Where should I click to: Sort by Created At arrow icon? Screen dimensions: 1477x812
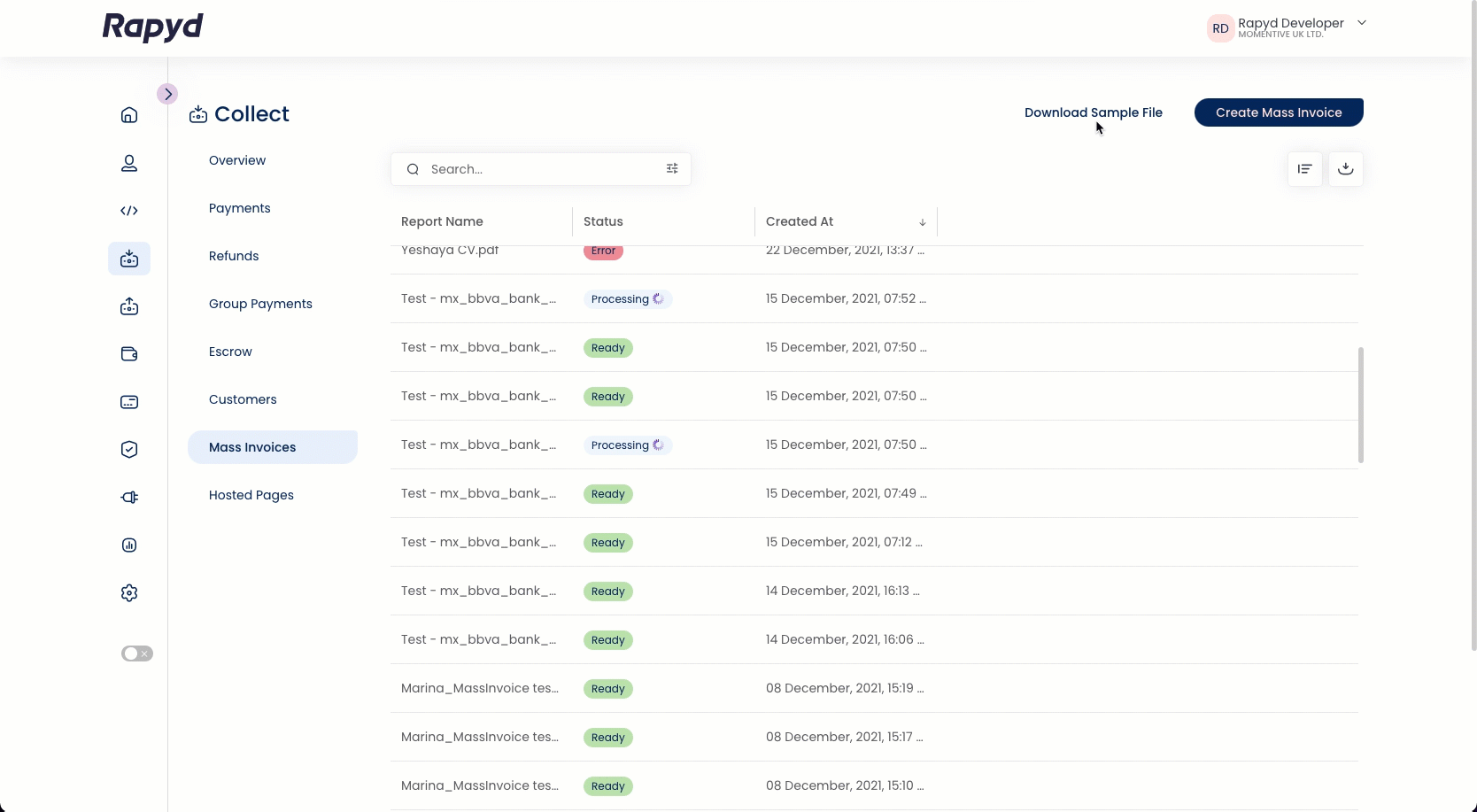click(923, 222)
